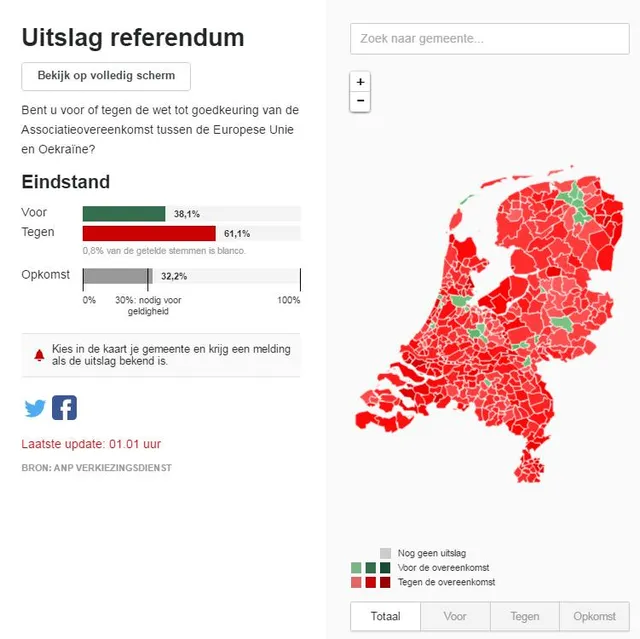Screen dimensions: 640x639
Task: Switch map view to the Voor tab
Action: click(x=455, y=617)
